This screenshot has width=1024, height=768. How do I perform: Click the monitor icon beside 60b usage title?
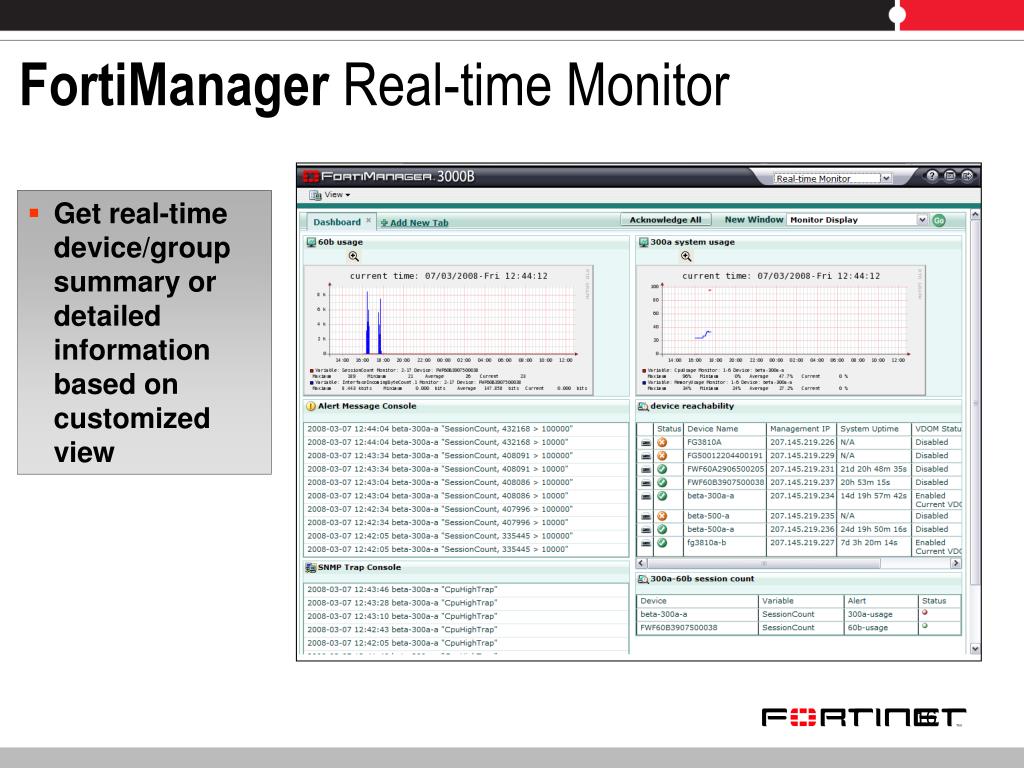(x=312, y=242)
